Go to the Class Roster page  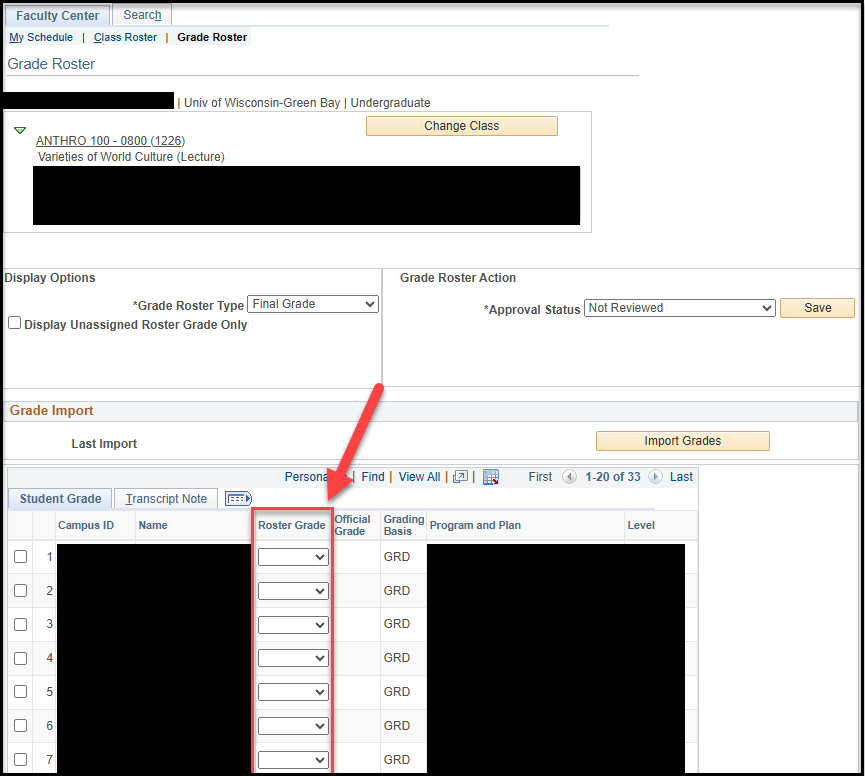pos(125,37)
